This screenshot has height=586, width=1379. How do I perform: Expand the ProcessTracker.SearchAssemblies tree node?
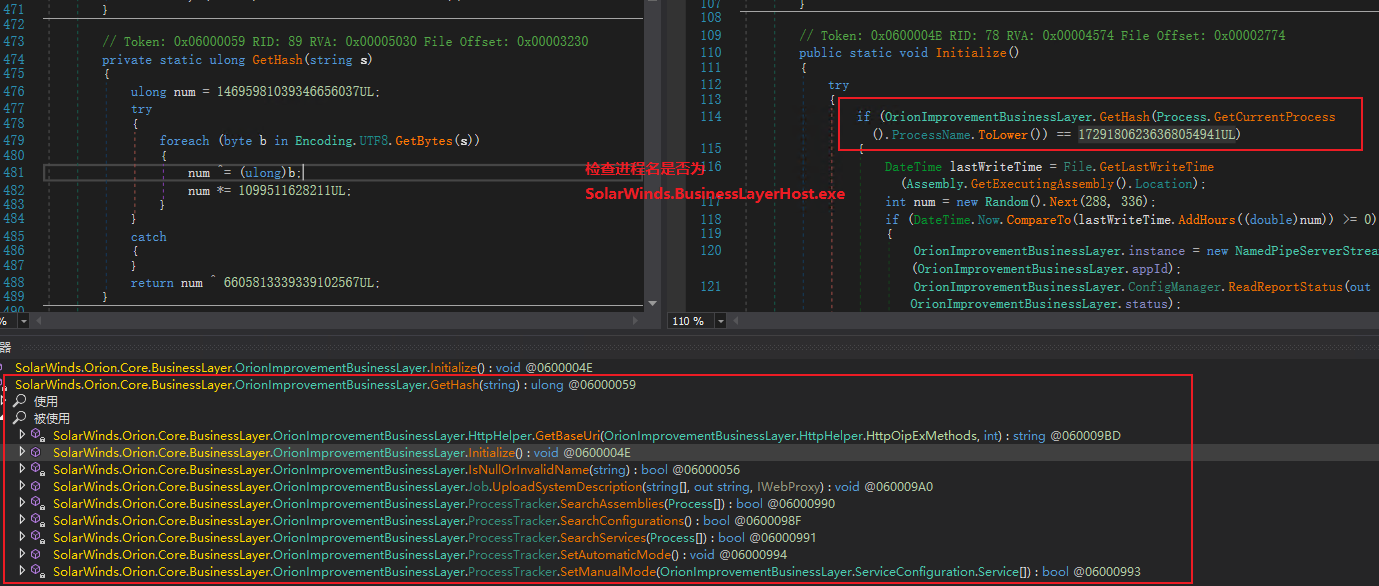(x=23, y=504)
